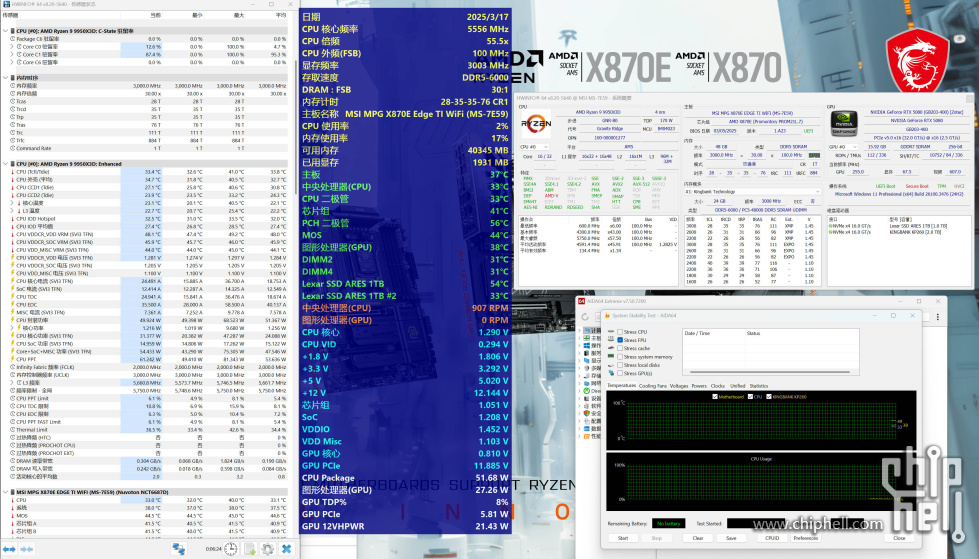Enable Stress local disks checkbox
This screenshot has height=559, width=979.
[x=620, y=365]
